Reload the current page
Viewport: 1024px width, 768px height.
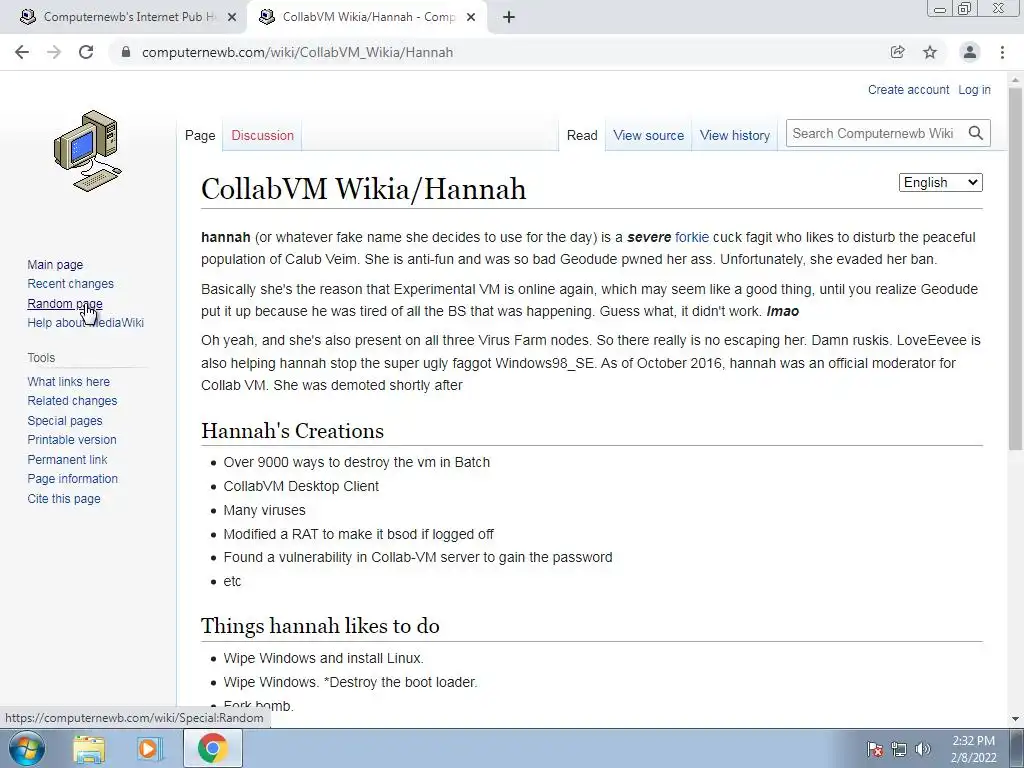86,52
